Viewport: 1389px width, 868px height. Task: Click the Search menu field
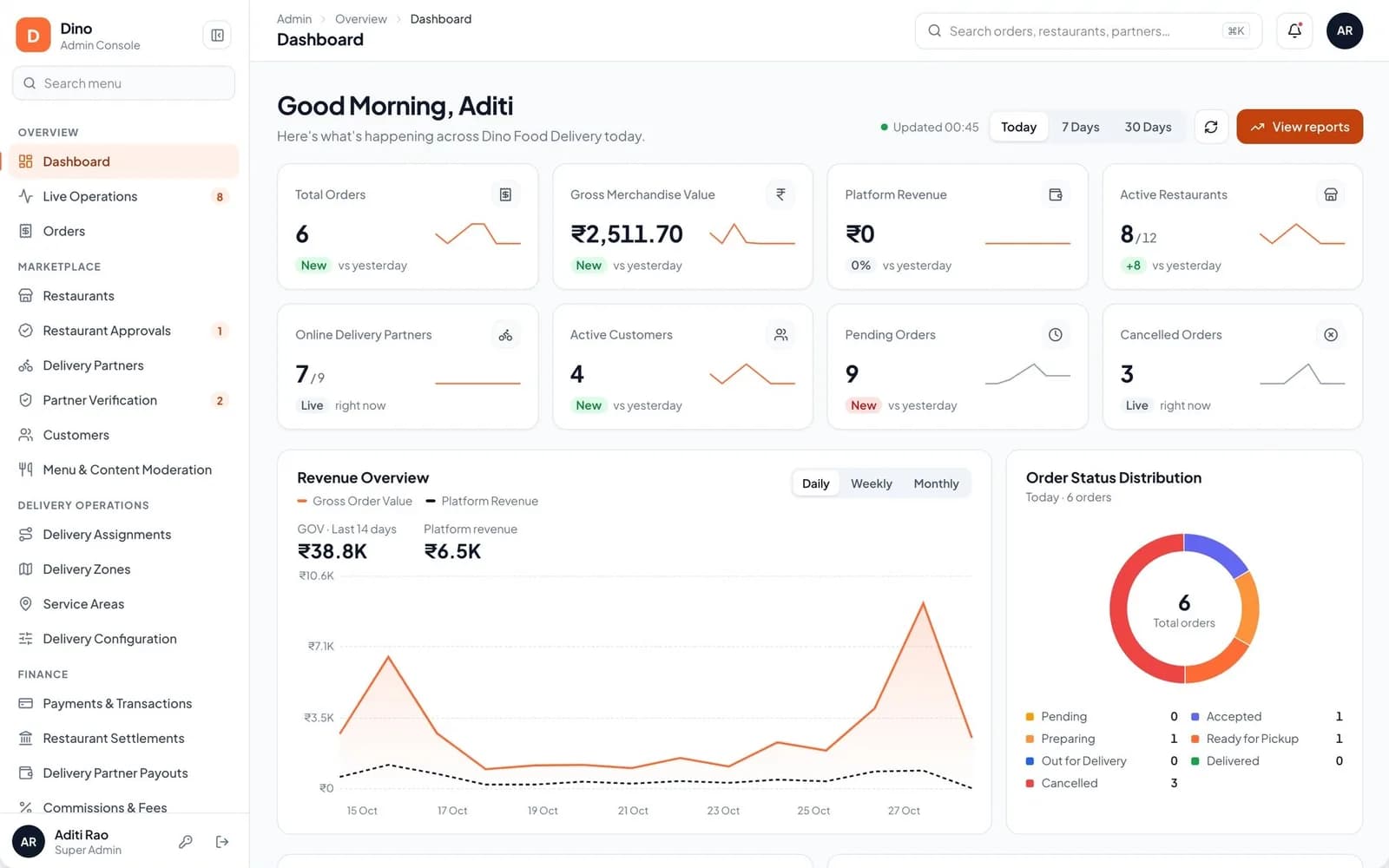[x=123, y=83]
